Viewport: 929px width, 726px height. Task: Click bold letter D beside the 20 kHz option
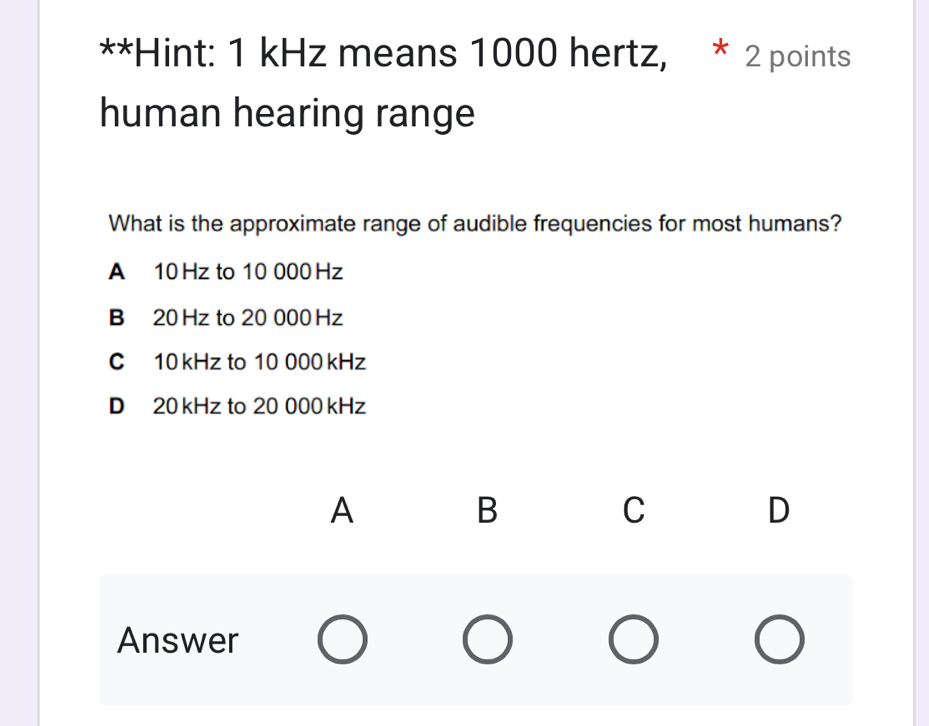(118, 406)
